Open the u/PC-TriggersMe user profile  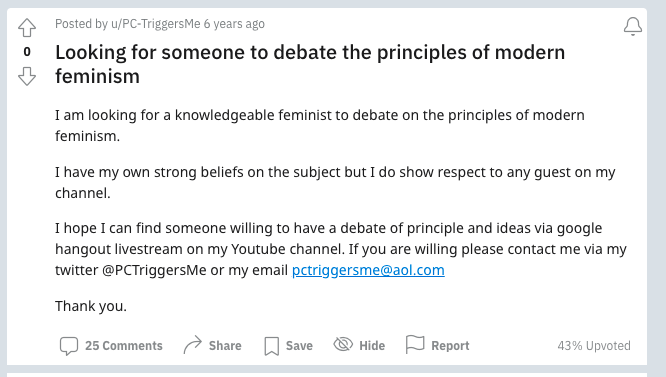click(x=155, y=24)
